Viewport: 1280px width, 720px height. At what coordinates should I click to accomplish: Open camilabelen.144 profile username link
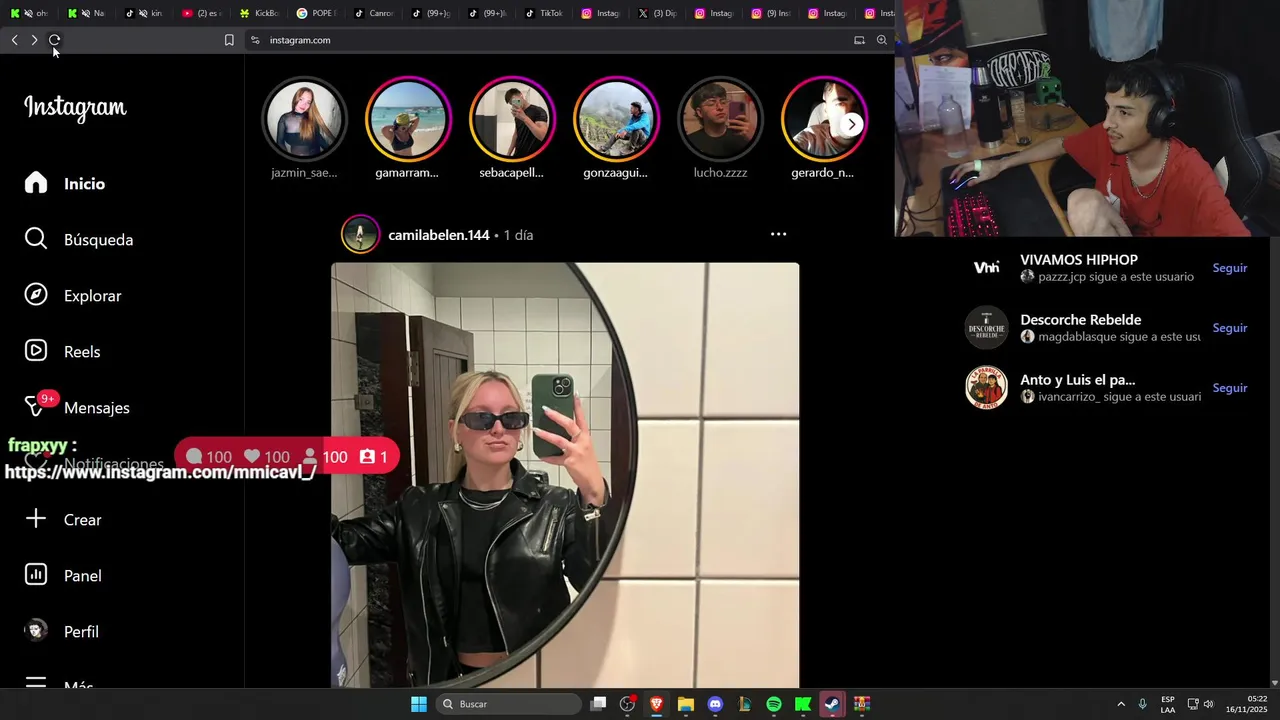(x=439, y=235)
